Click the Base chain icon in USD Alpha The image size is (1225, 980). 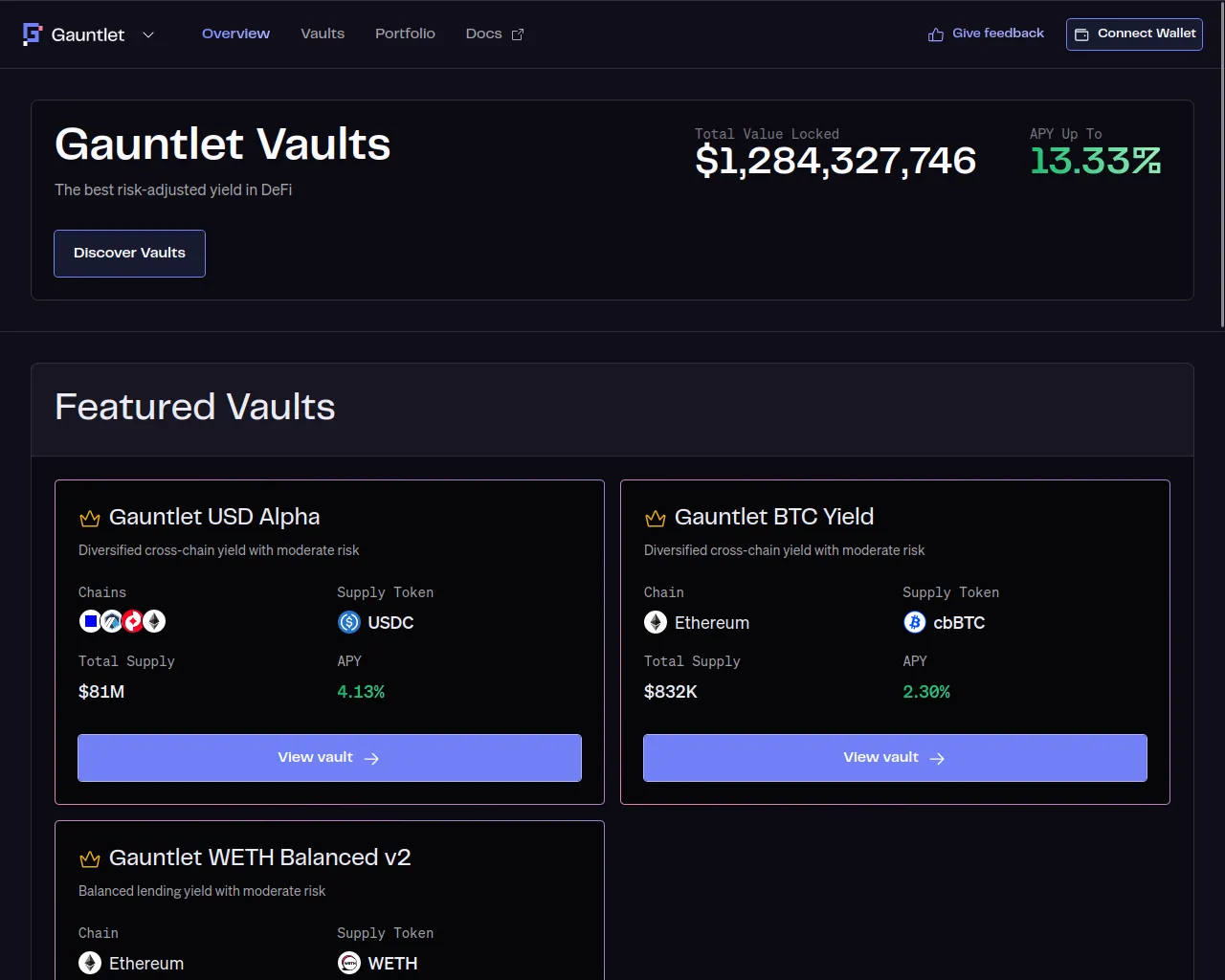point(90,622)
